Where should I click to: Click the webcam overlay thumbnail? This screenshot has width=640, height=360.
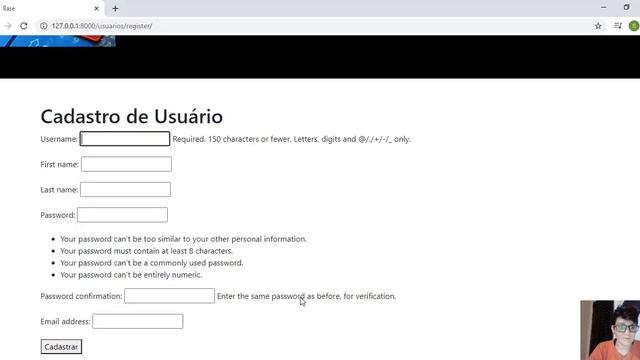(x=610, y=330)
